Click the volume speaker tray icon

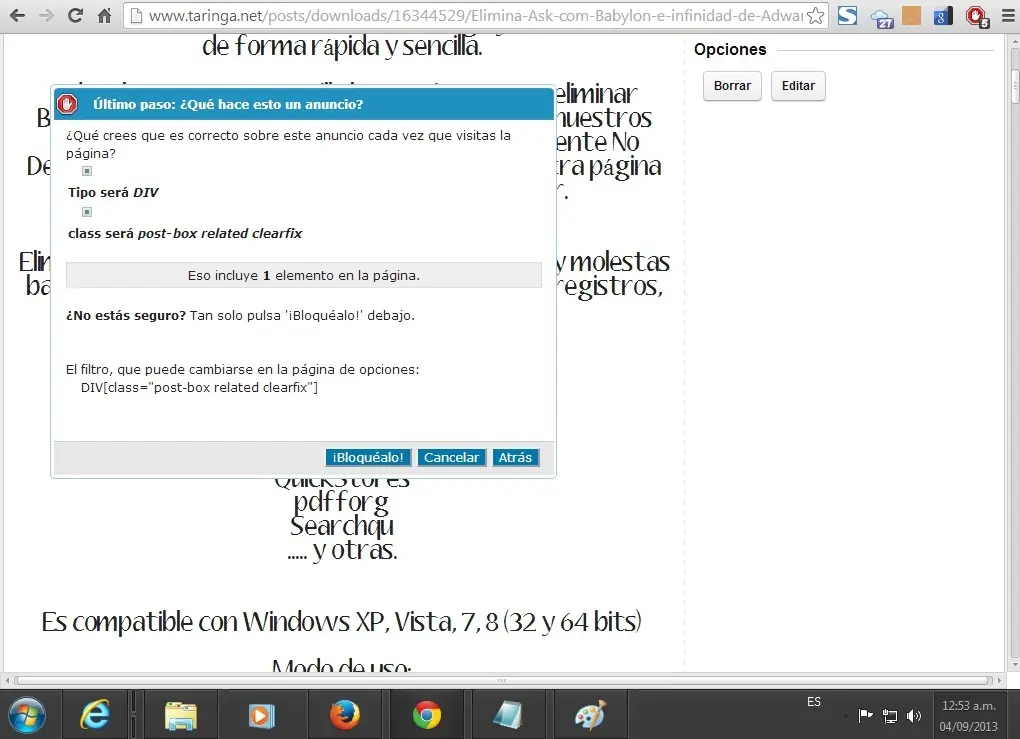[914, 716]
